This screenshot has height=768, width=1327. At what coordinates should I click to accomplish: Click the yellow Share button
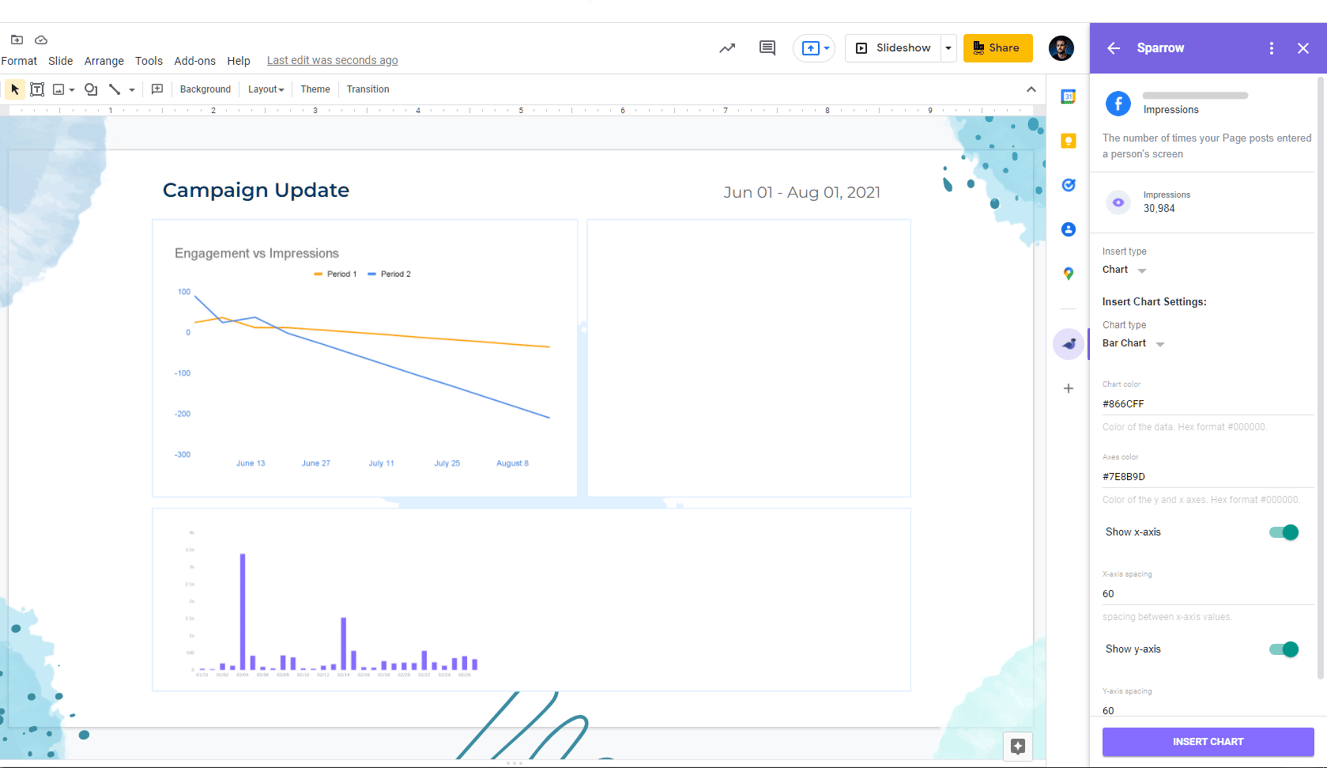point(998,48)
